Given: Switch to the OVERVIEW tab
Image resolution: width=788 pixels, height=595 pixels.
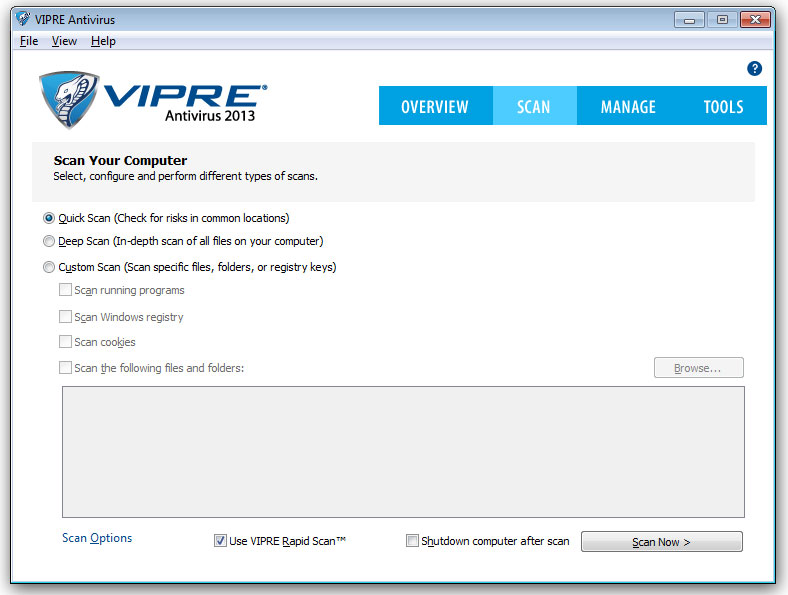Looking at the screenshot, I should pyautogui.click(x=435, y=106).
